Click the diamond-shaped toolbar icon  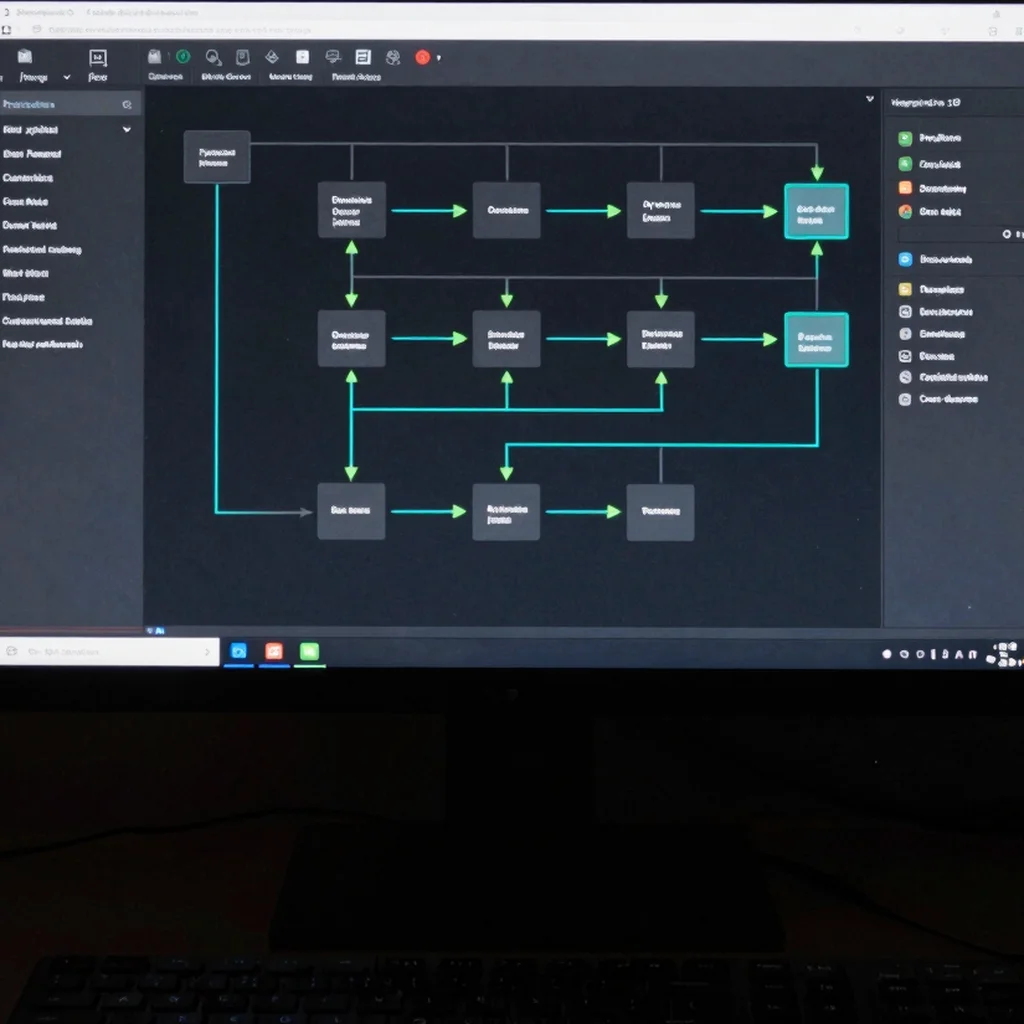[272, 57]
